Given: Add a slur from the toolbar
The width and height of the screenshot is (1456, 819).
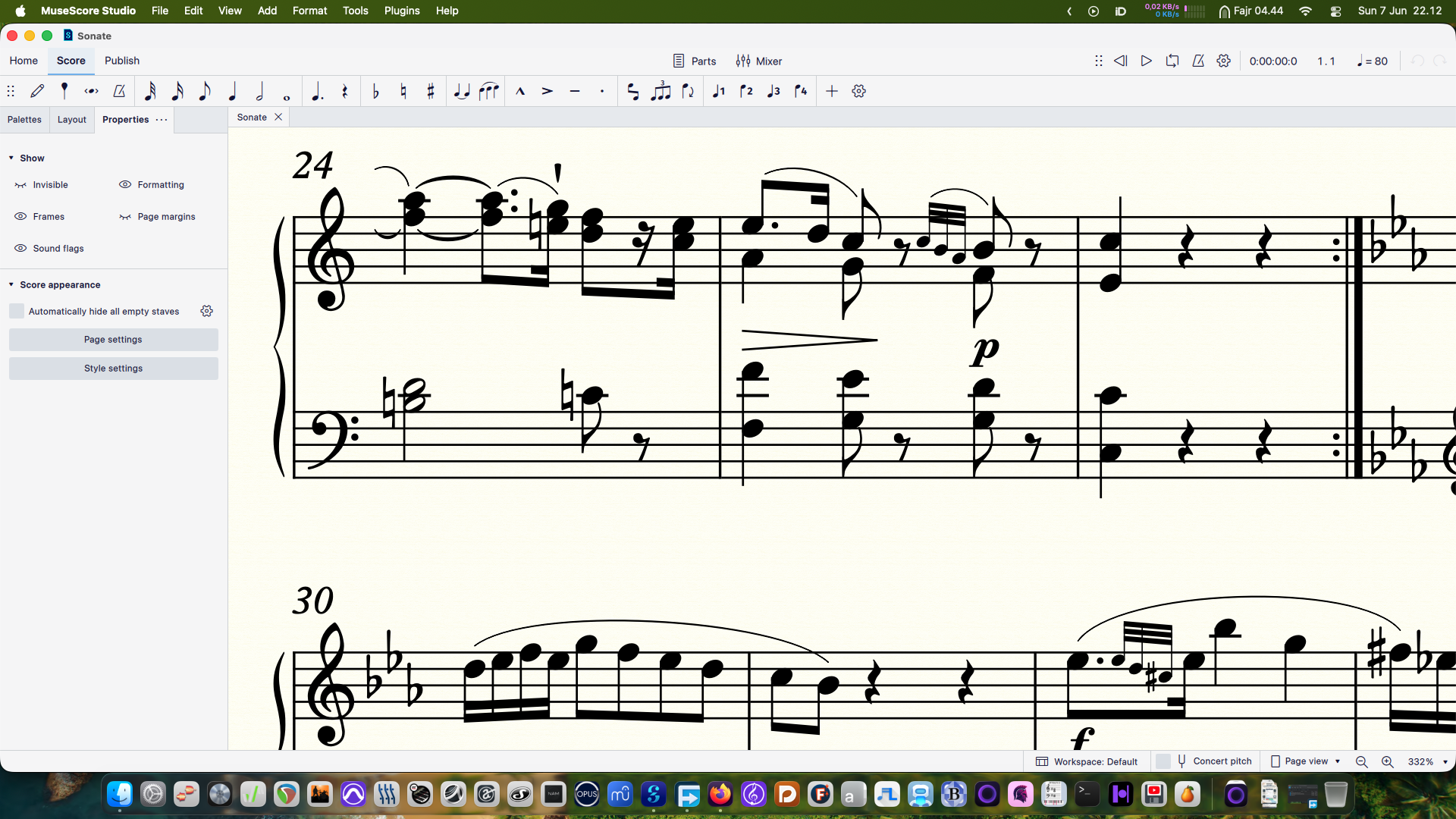Looking at the screenshot, I should (489, 91).
